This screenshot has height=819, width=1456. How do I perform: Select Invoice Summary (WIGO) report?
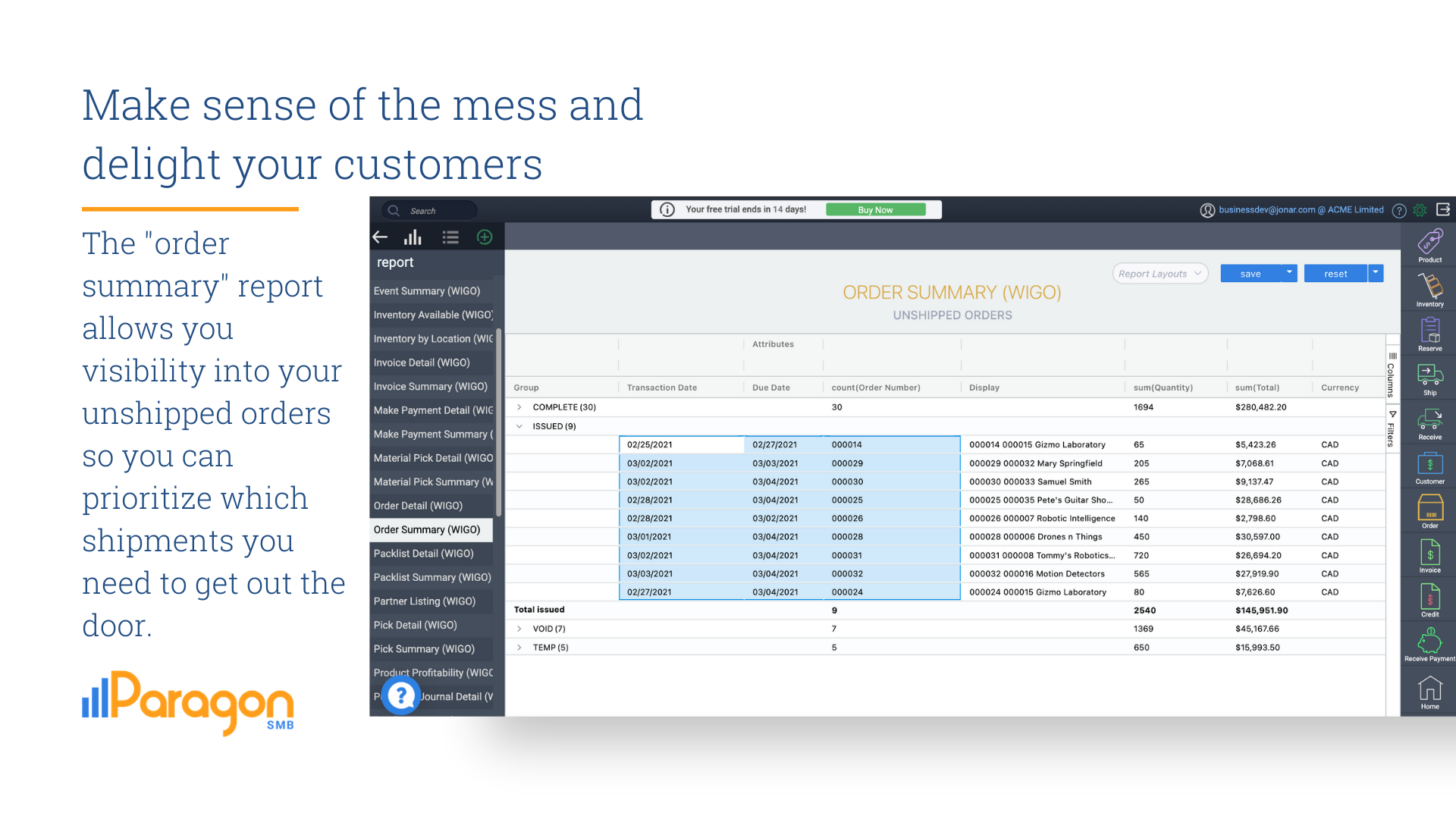pyautogui.click(x=431, y=387)
